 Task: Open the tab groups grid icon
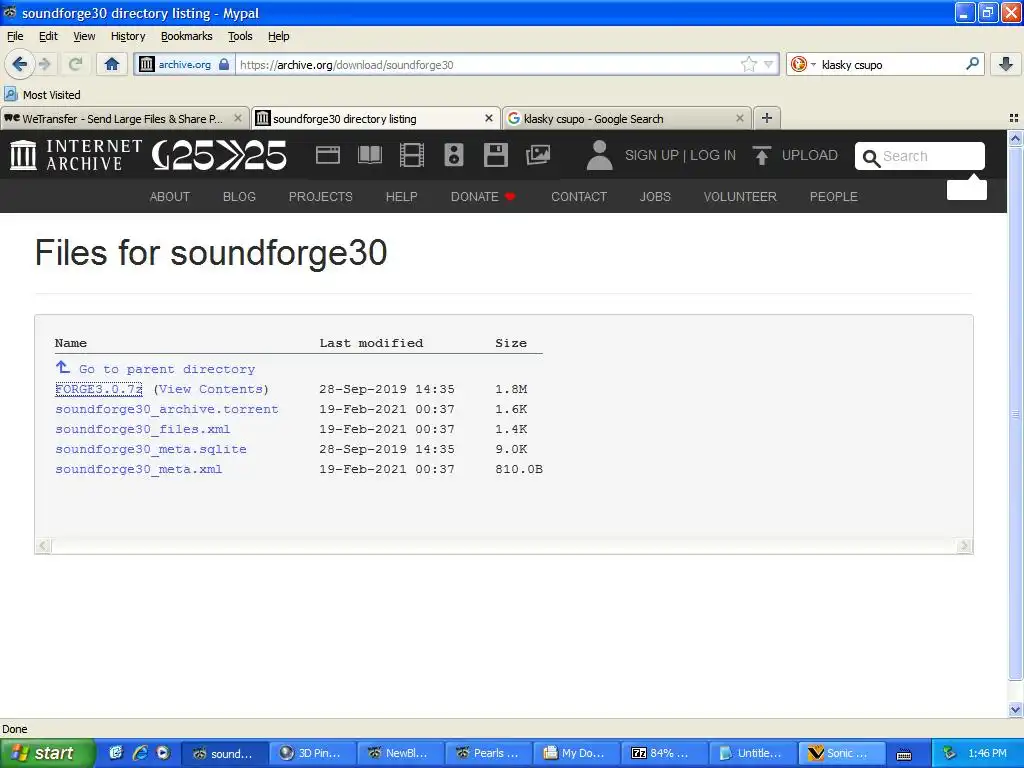(x=1014, y=118)
